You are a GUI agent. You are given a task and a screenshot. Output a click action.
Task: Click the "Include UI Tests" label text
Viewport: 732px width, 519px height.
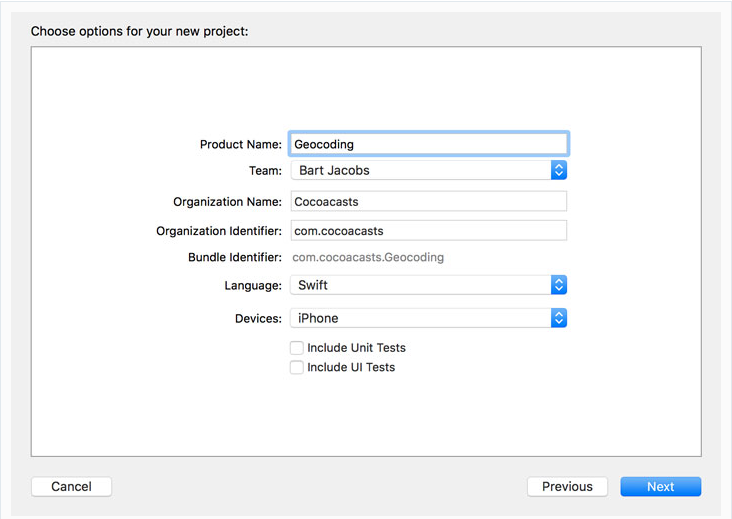[351, 367]
